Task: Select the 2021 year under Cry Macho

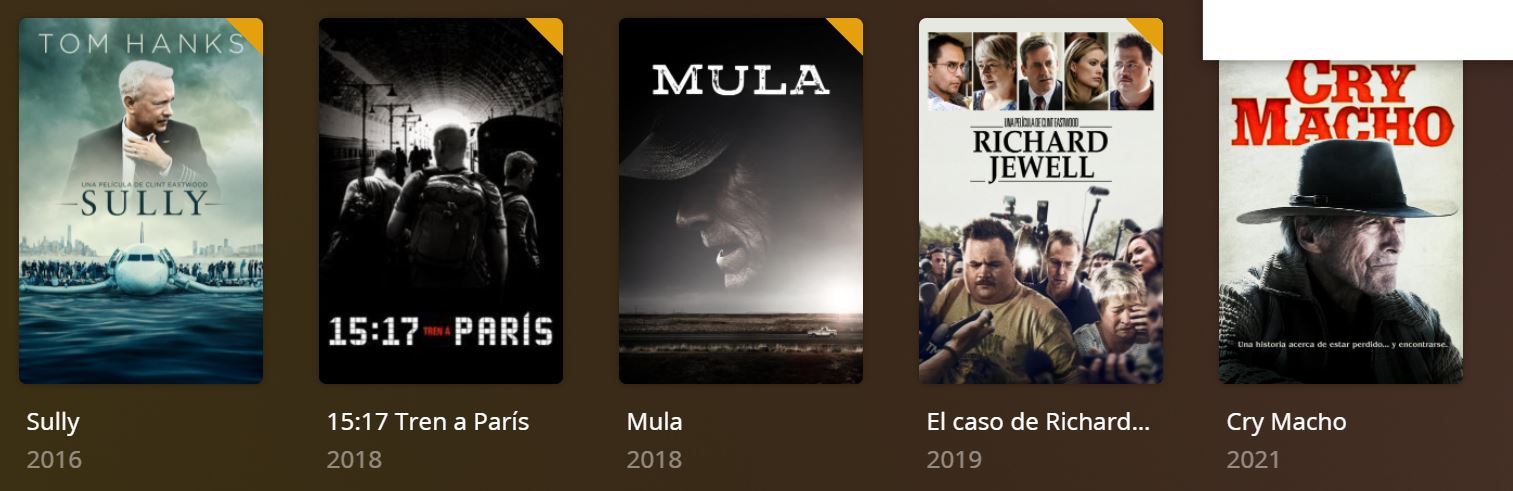Action: 1253,460
